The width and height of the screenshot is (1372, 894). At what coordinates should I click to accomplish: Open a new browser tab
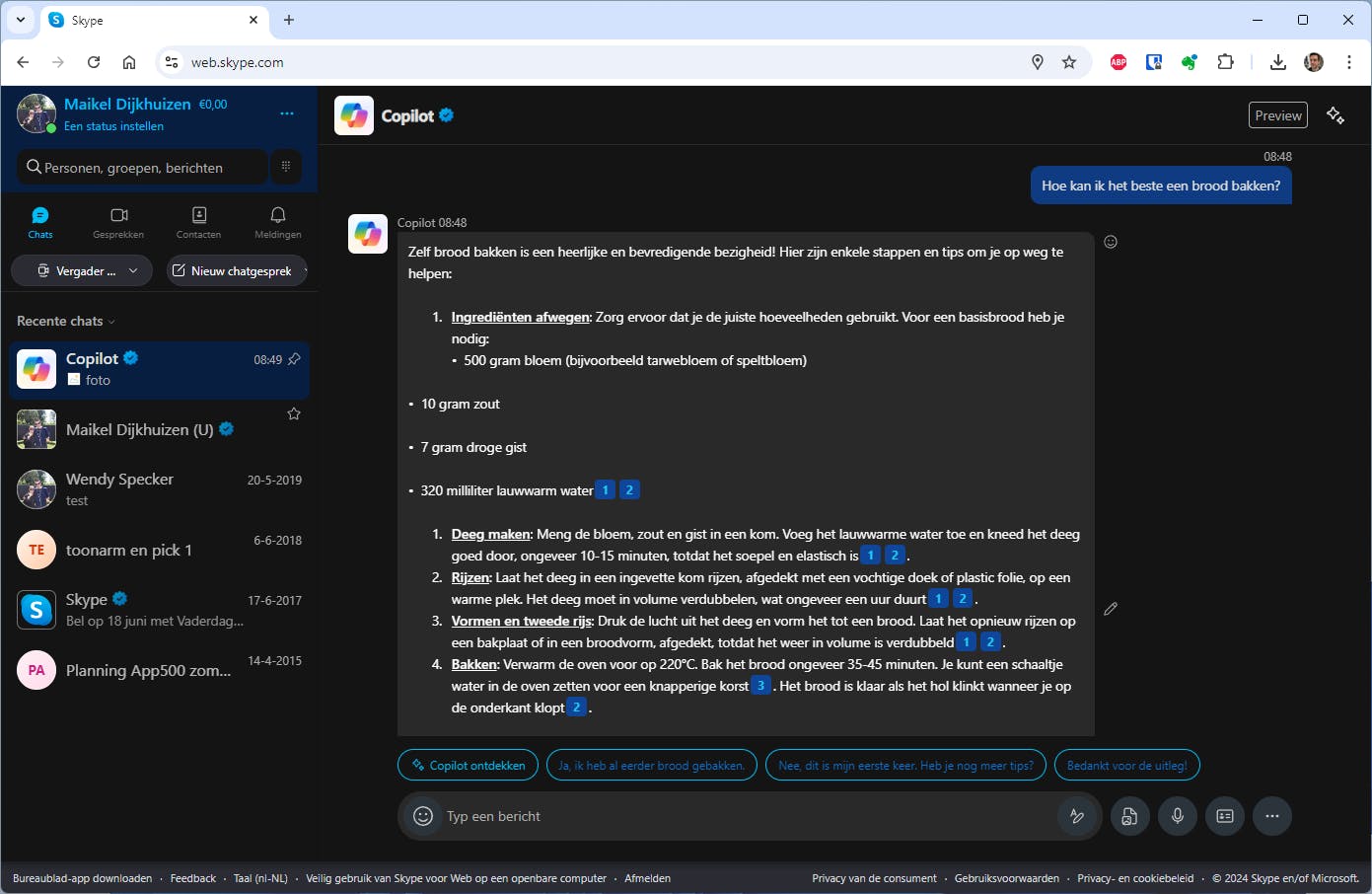[289, 20]
